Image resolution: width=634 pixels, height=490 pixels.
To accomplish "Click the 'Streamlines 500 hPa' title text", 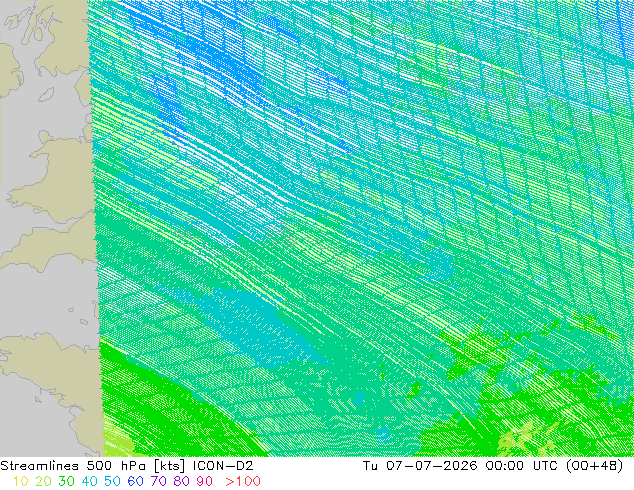I will click(73, 466).
